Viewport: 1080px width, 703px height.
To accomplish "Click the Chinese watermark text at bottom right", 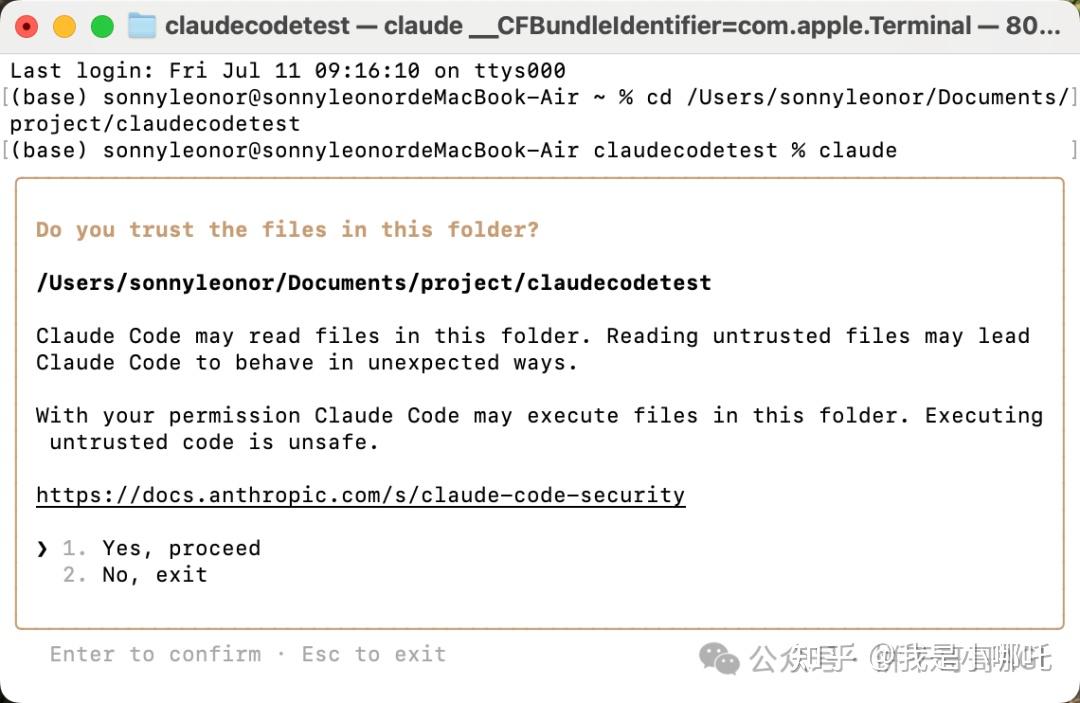I will pyautogui.click(x=900, y=657).
